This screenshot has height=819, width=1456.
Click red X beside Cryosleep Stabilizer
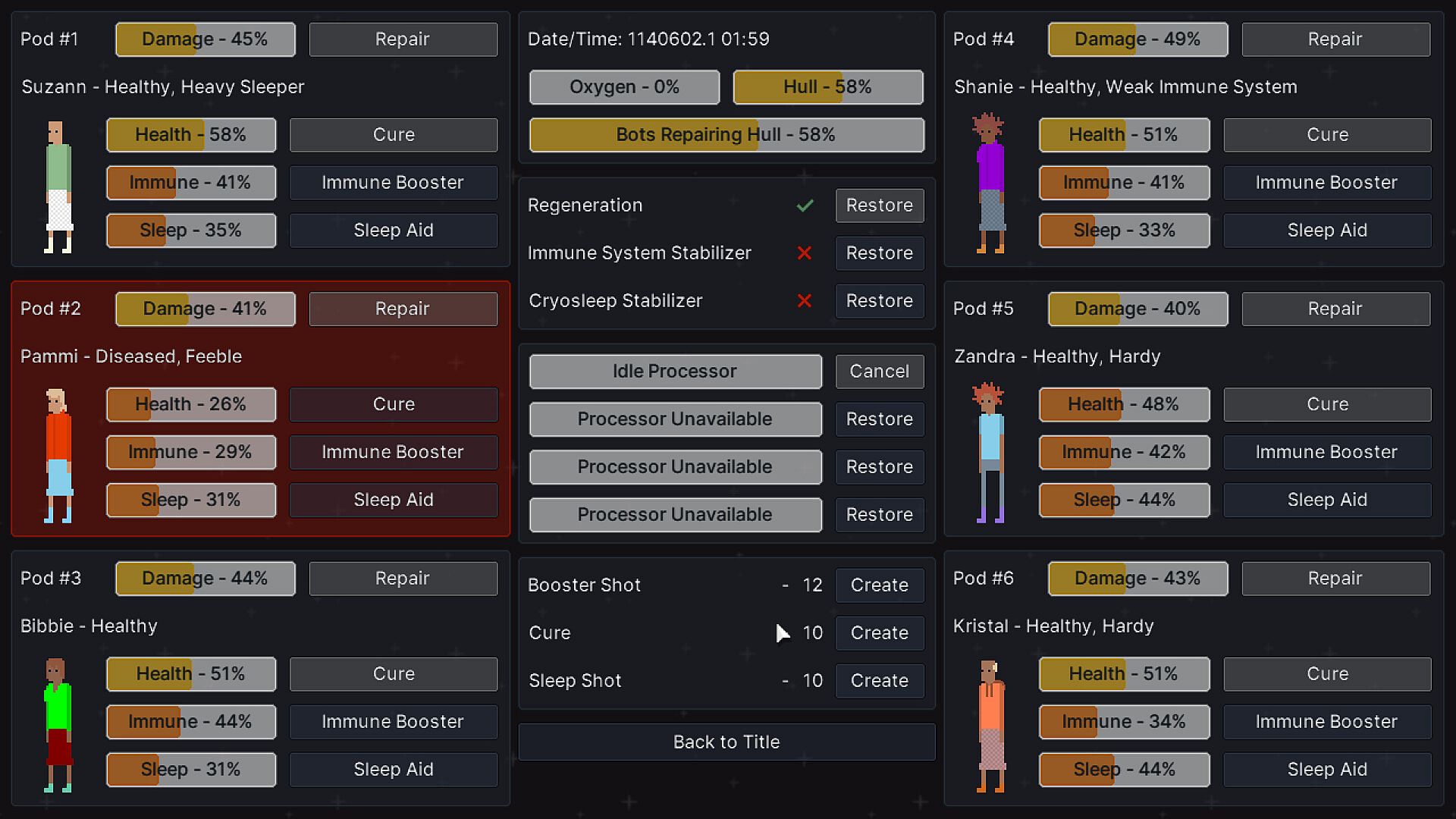click(805, 301)
